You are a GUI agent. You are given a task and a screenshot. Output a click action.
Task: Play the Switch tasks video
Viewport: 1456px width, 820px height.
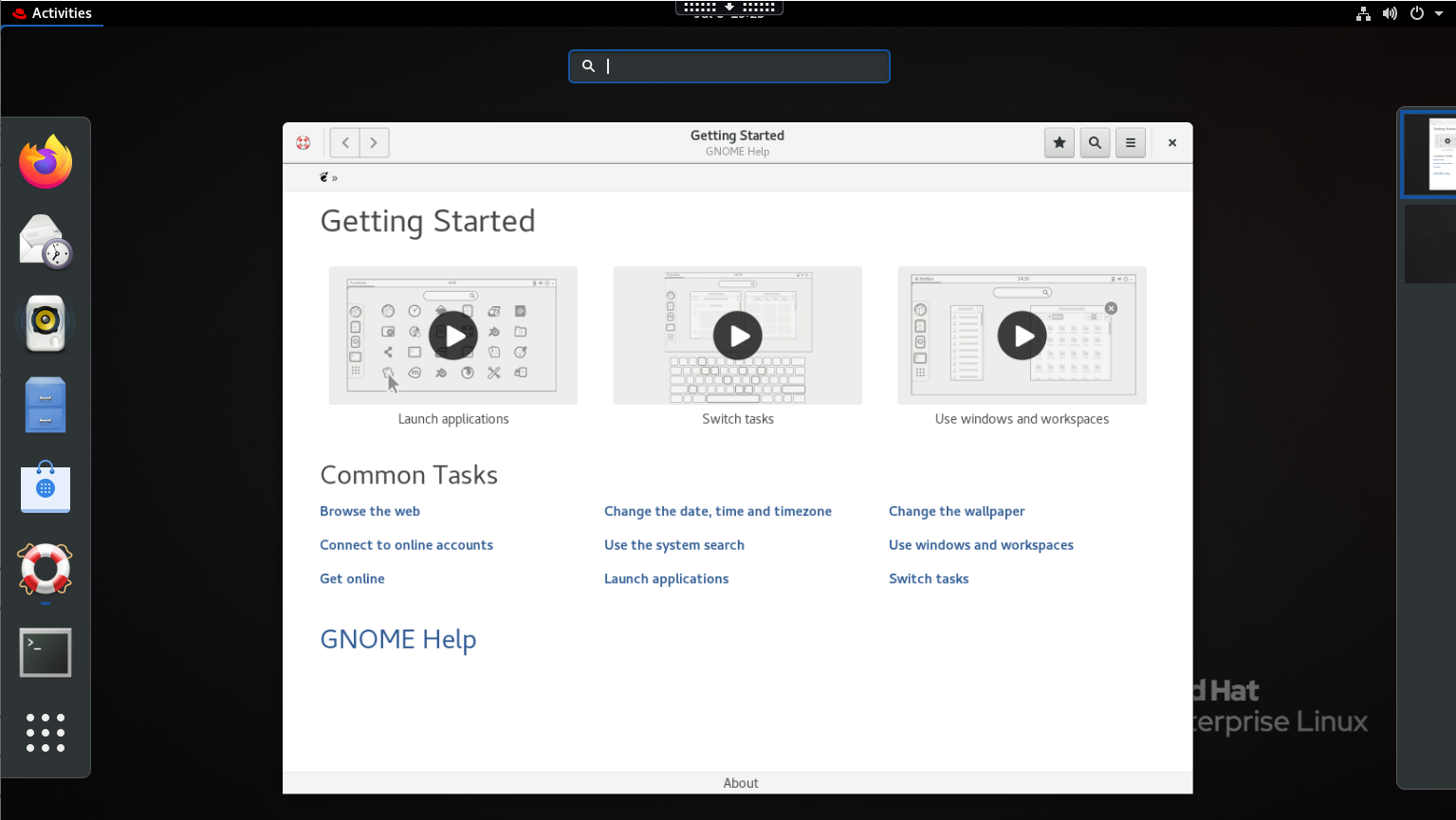coord(738,336)
